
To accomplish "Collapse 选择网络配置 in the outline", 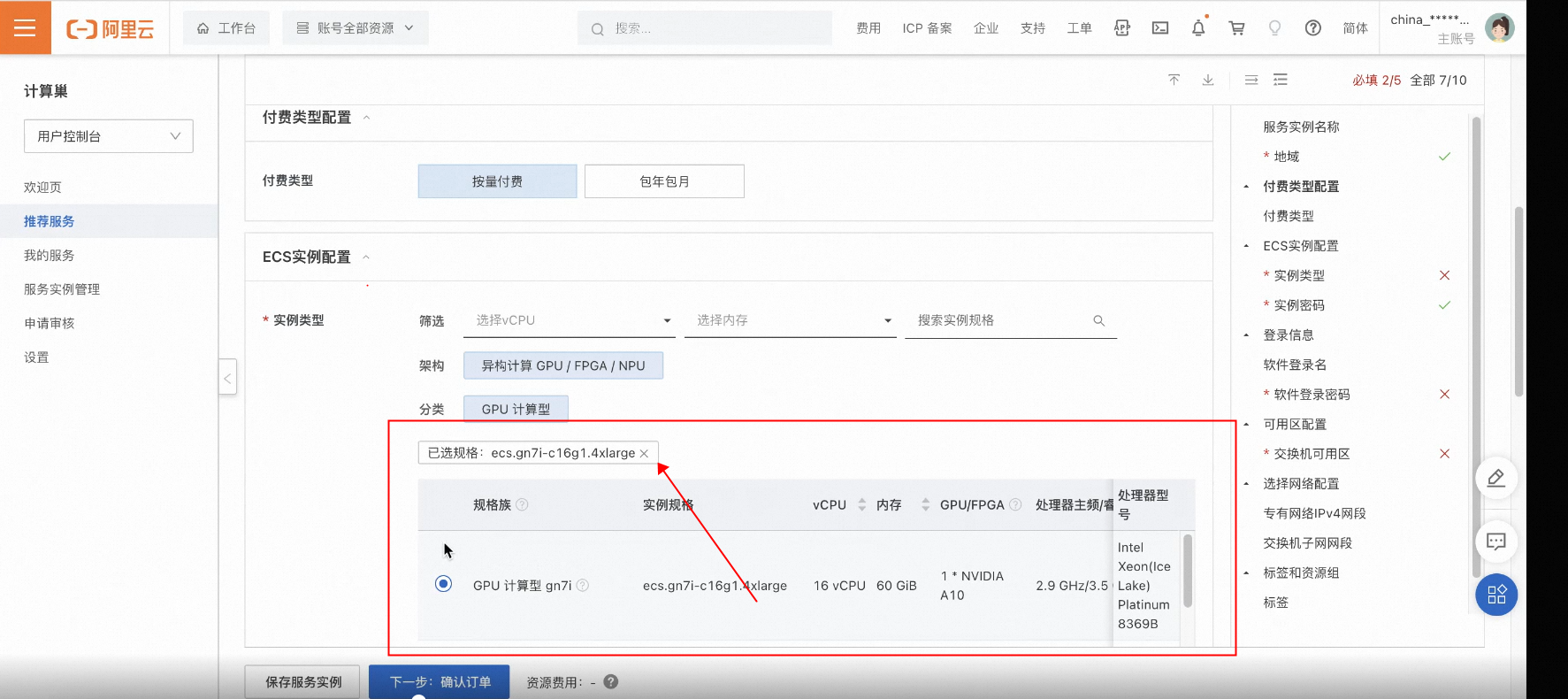I will [x=1246, y=484].
